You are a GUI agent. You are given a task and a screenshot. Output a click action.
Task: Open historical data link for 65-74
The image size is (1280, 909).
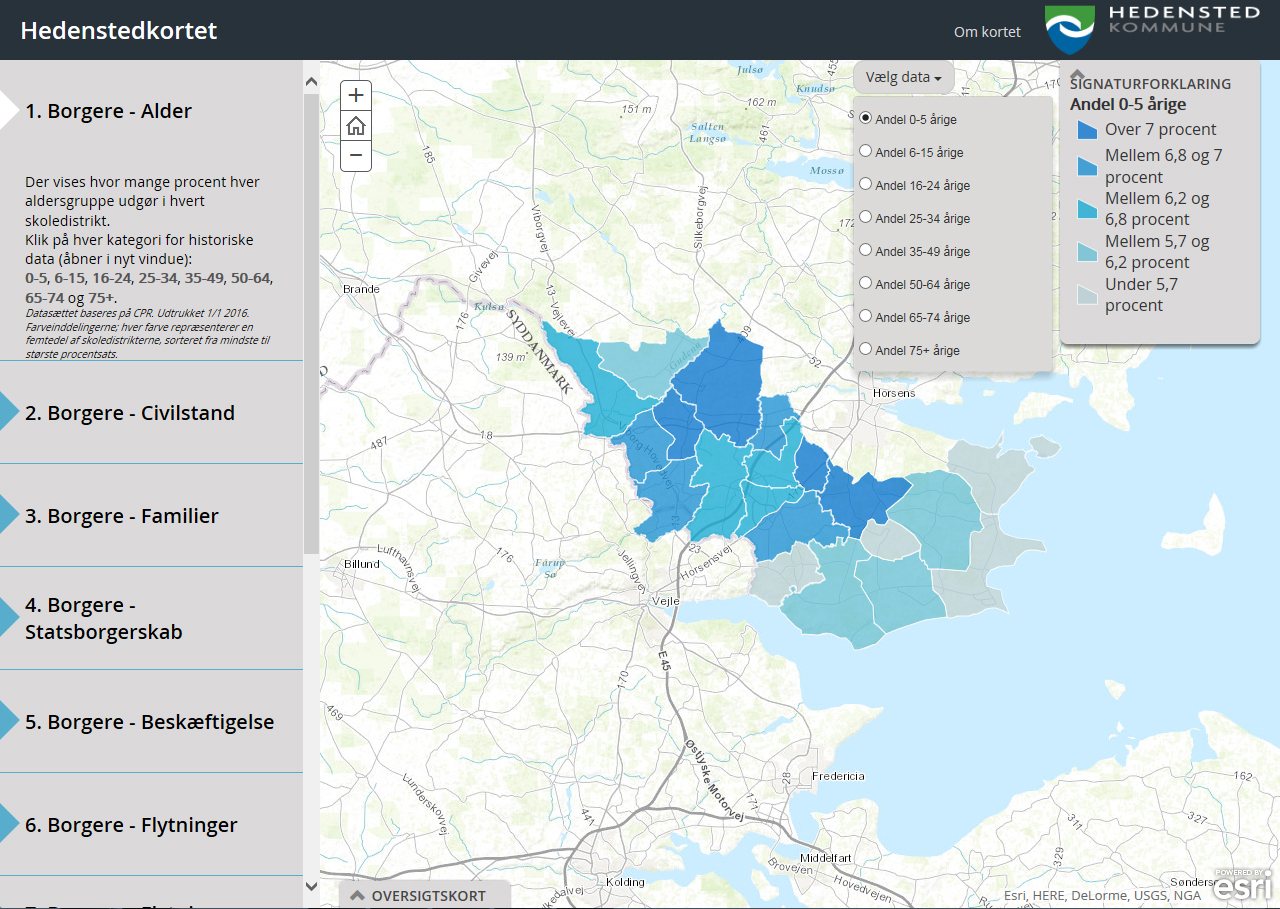[x=46, y=298]
